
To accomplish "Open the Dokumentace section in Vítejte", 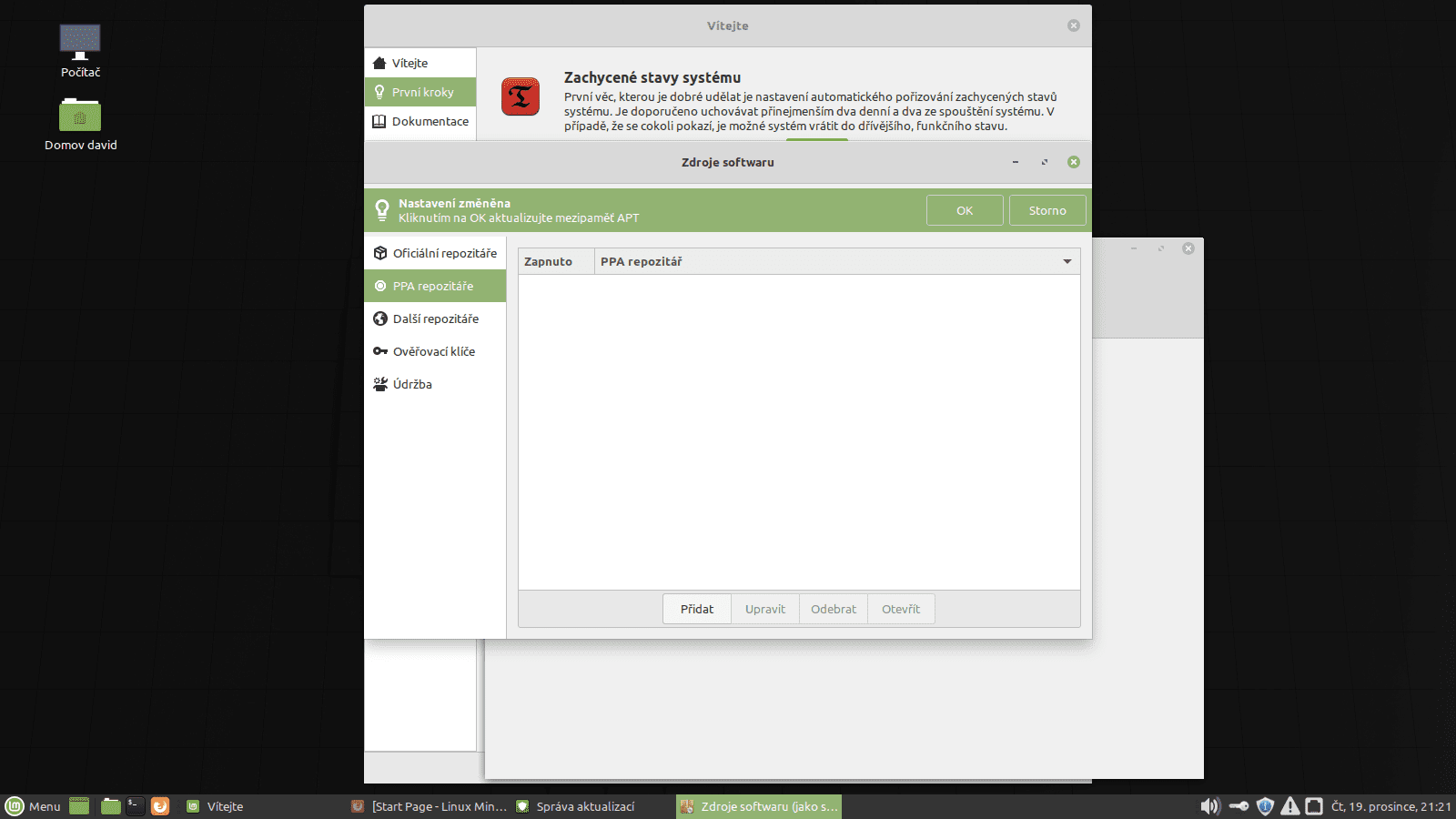I will (430, 121).
